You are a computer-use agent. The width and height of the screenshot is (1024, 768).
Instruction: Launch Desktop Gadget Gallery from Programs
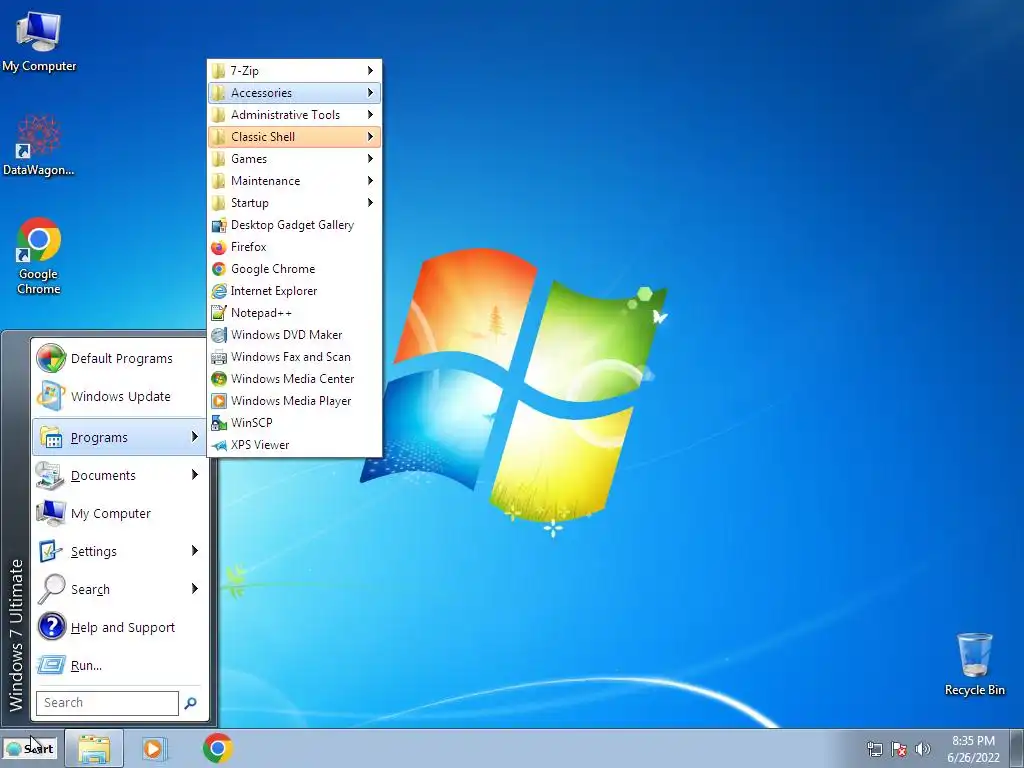295,225
